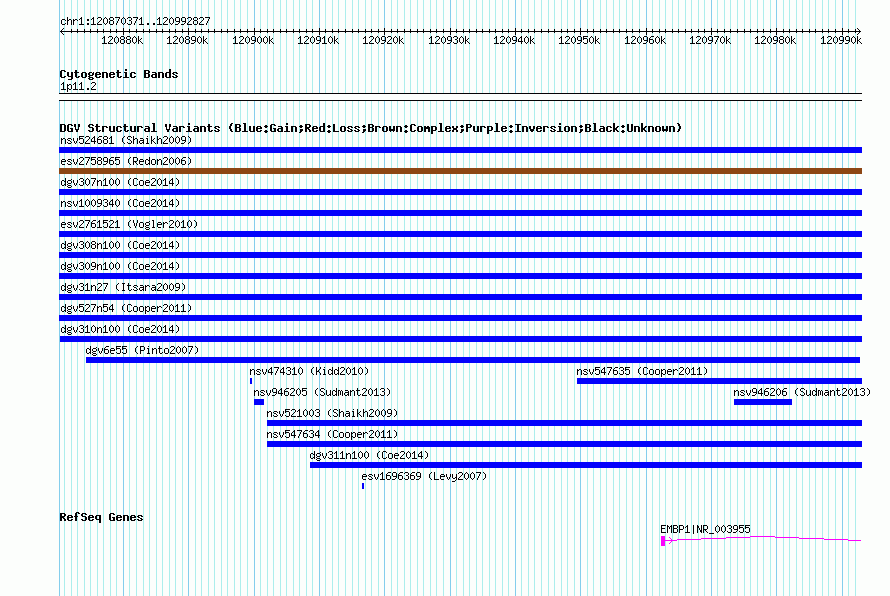Screen dimensions: 890x596
Task: Click the blue bar under nsv1009340
Action: [460, 213]
